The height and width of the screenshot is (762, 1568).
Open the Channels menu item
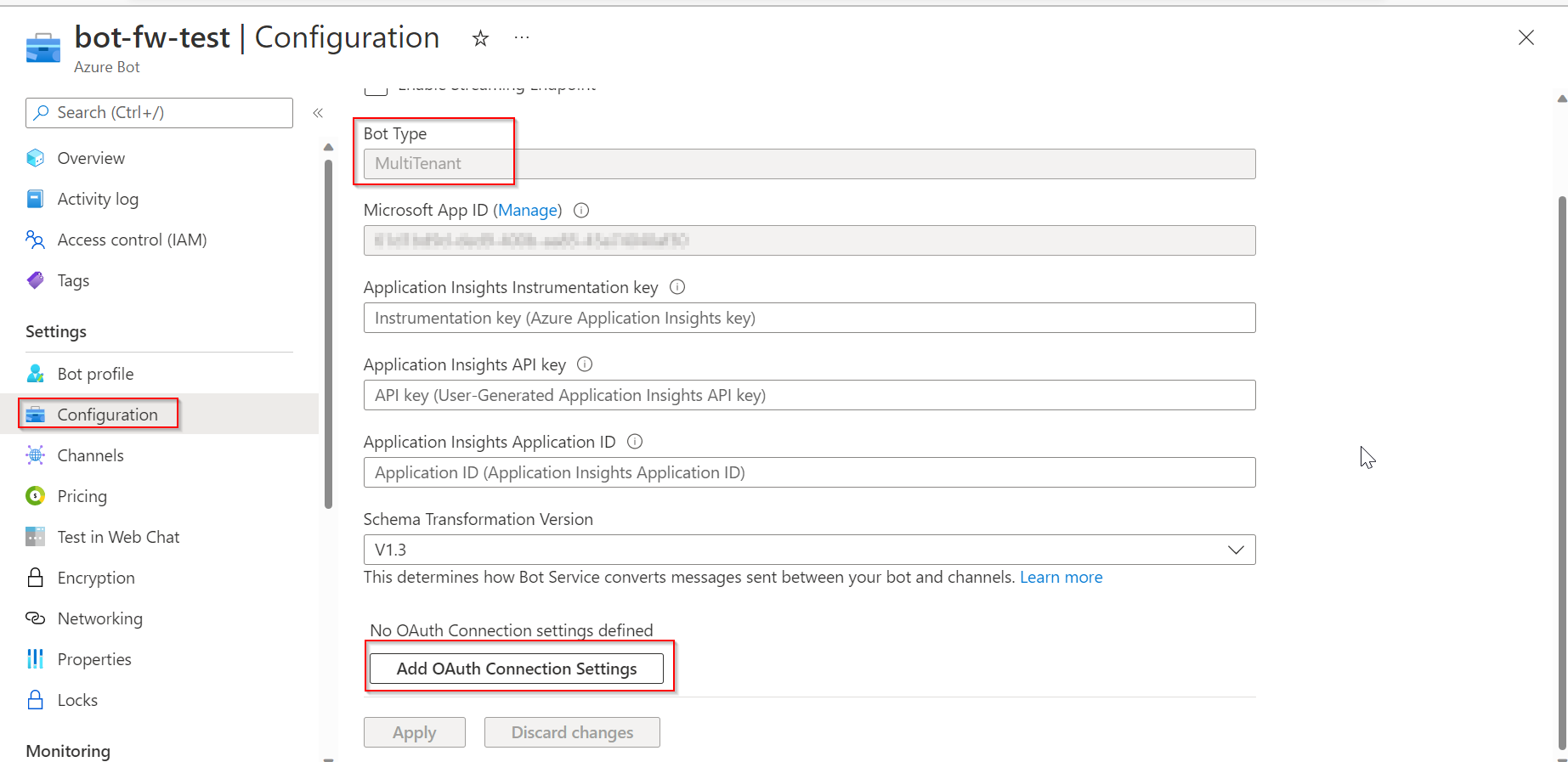tap(90, 455)
